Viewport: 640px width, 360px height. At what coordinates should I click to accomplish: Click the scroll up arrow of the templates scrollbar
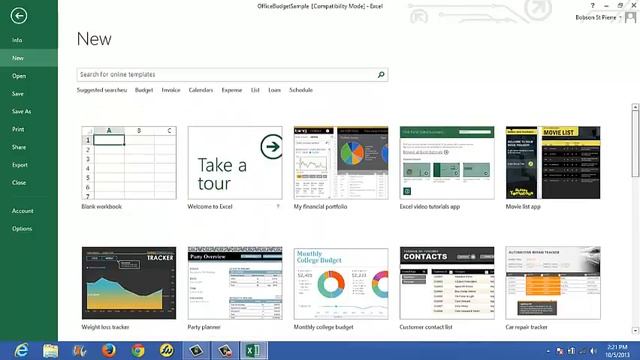pos(635,107)
